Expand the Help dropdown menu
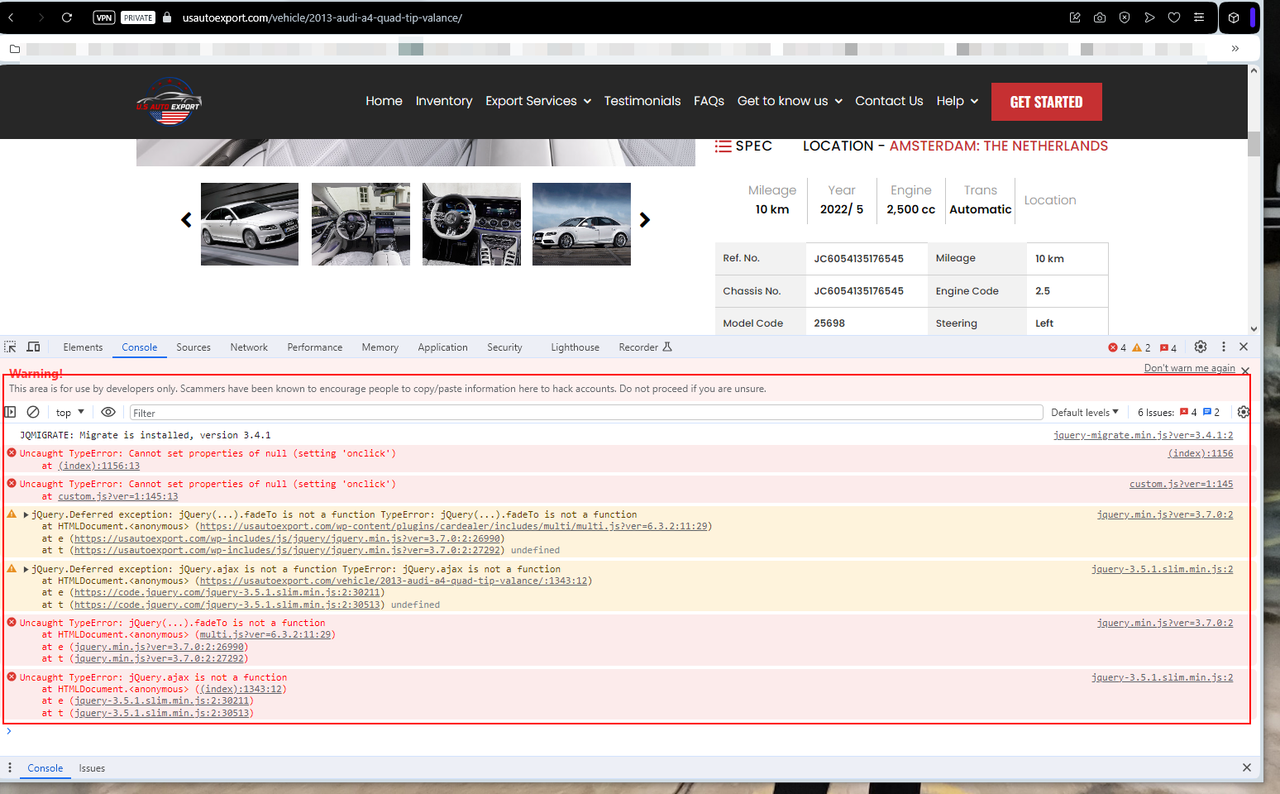The width and height of the screenshot is (1280, 794). 957,101
